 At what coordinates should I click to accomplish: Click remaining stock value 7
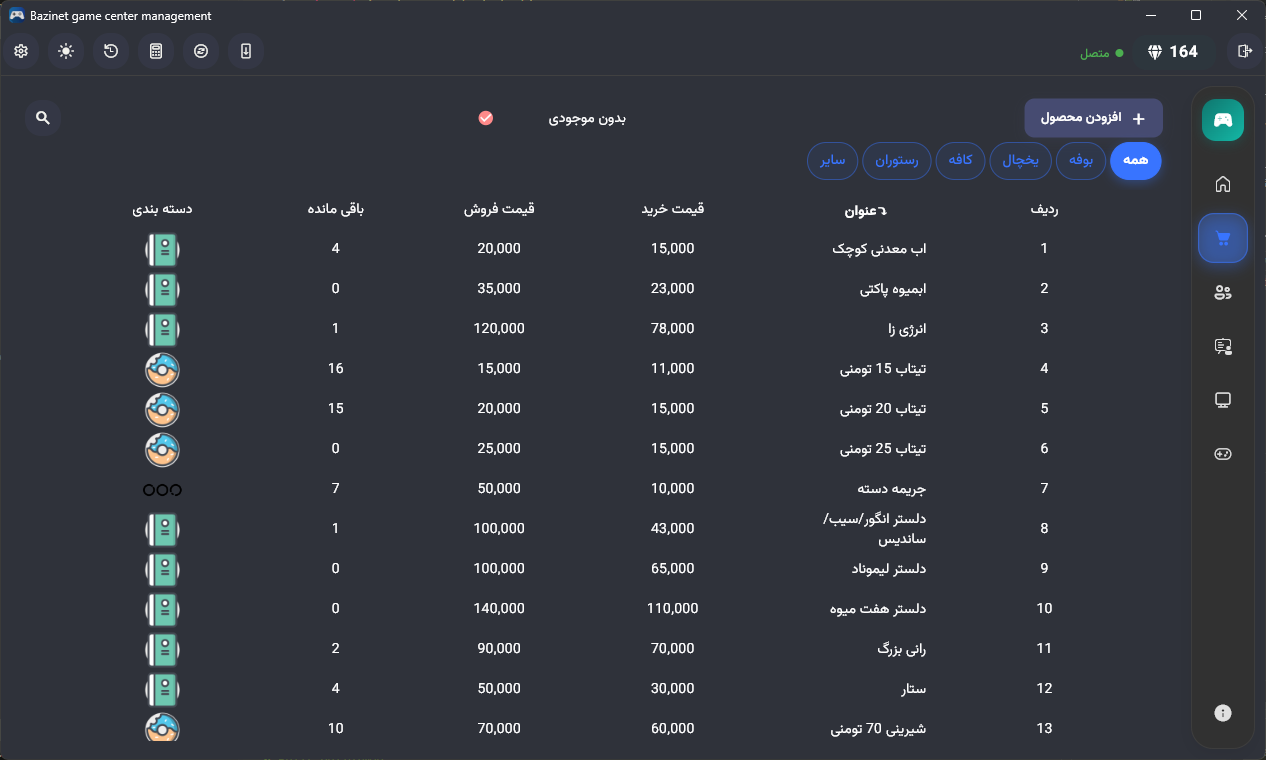[336, 489]
